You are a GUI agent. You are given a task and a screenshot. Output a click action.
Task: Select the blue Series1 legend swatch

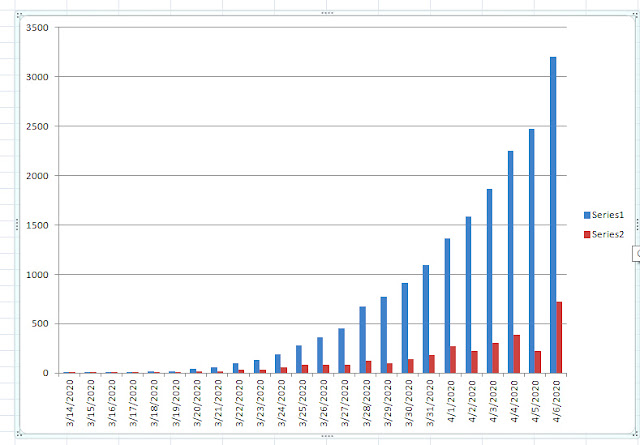(x=587, y=215)
